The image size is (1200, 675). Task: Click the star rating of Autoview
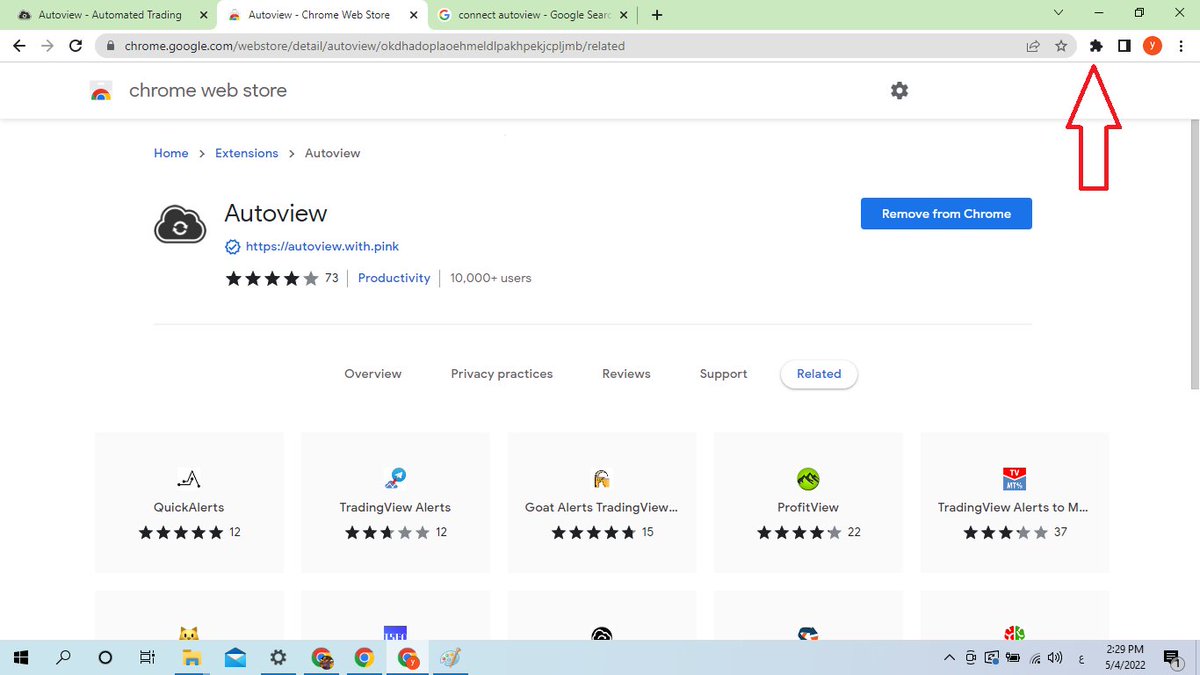(272, 278)
